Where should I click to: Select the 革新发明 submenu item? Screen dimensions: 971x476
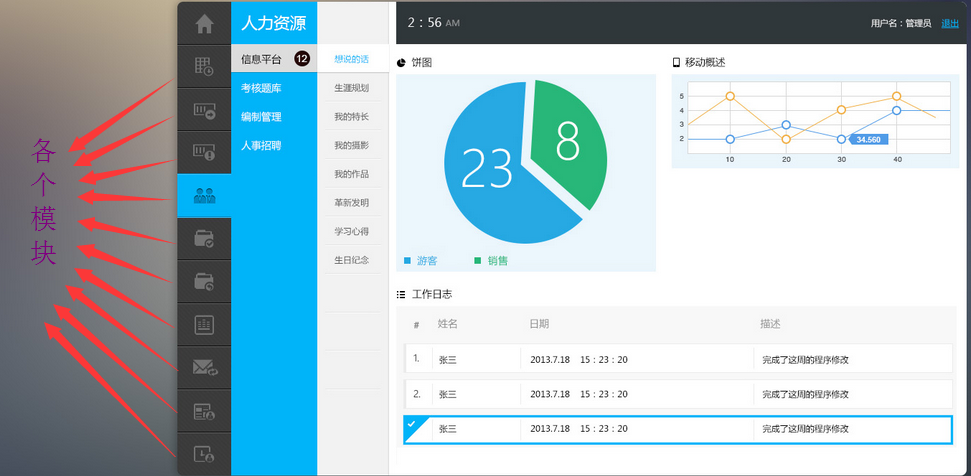352,202
